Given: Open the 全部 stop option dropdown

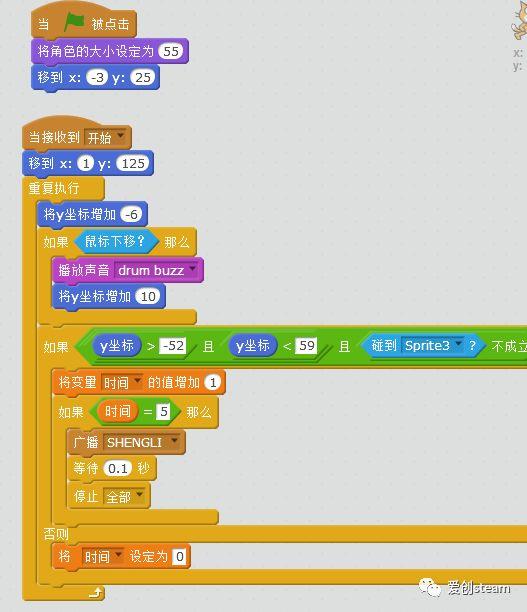Looking at the screenshot, I should click(139, 495).
